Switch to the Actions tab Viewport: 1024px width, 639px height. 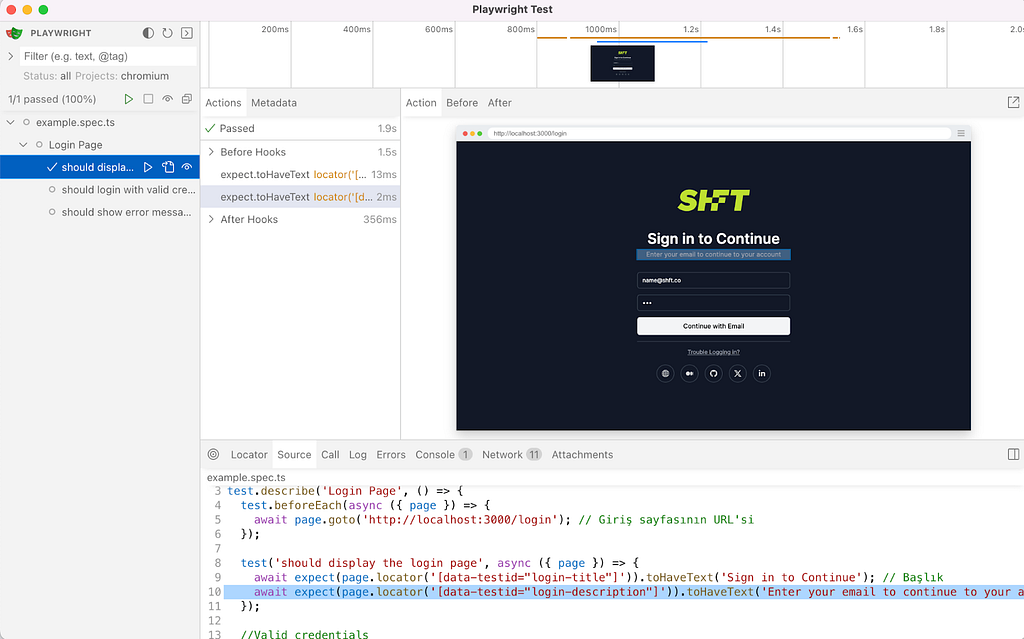point(223,103)
